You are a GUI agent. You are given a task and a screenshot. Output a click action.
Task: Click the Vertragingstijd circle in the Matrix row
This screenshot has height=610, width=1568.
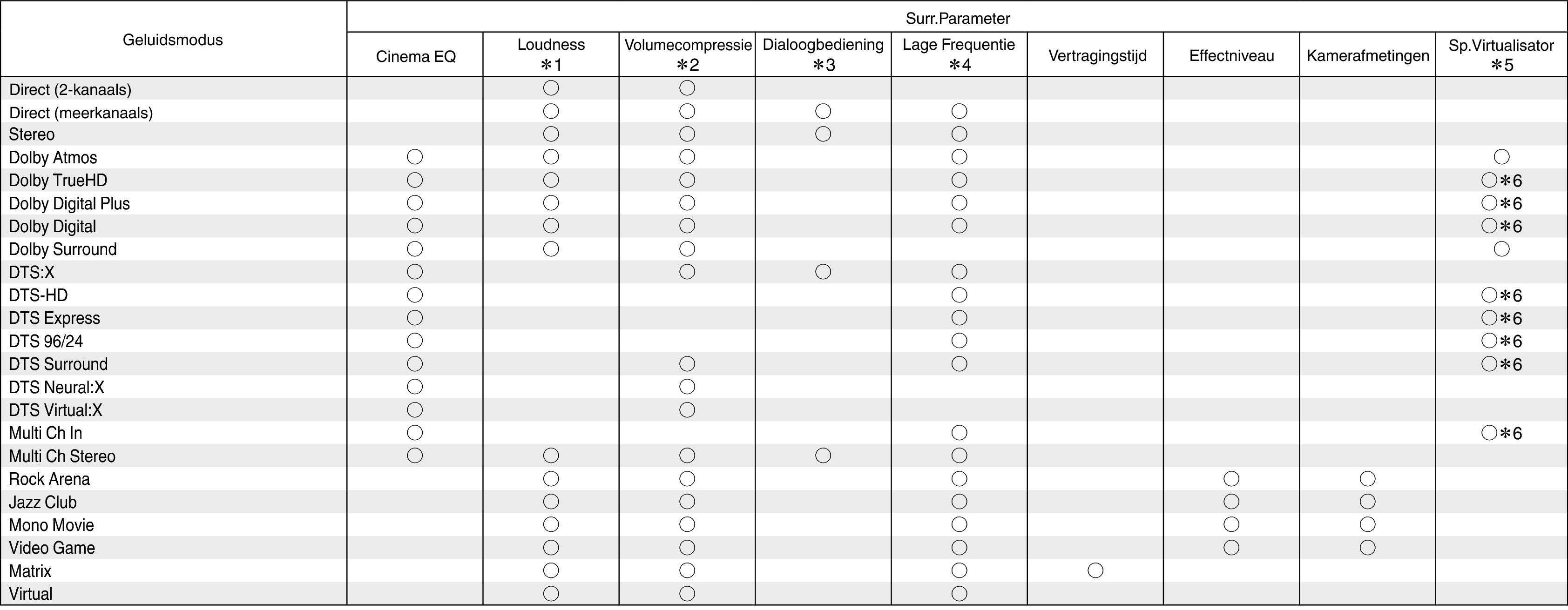pos(1095,570)
